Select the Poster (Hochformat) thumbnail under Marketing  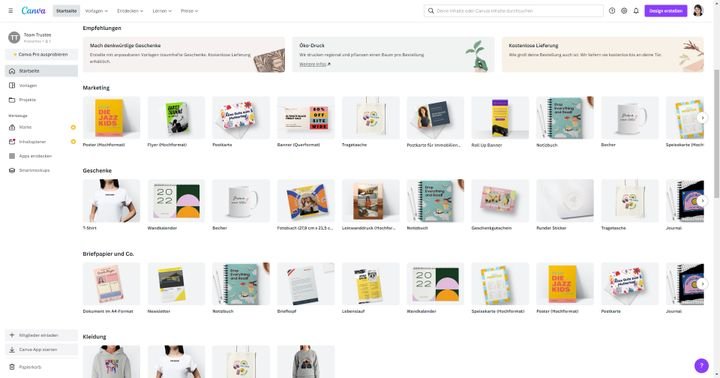pyautogui.click(x=111, y=118)
